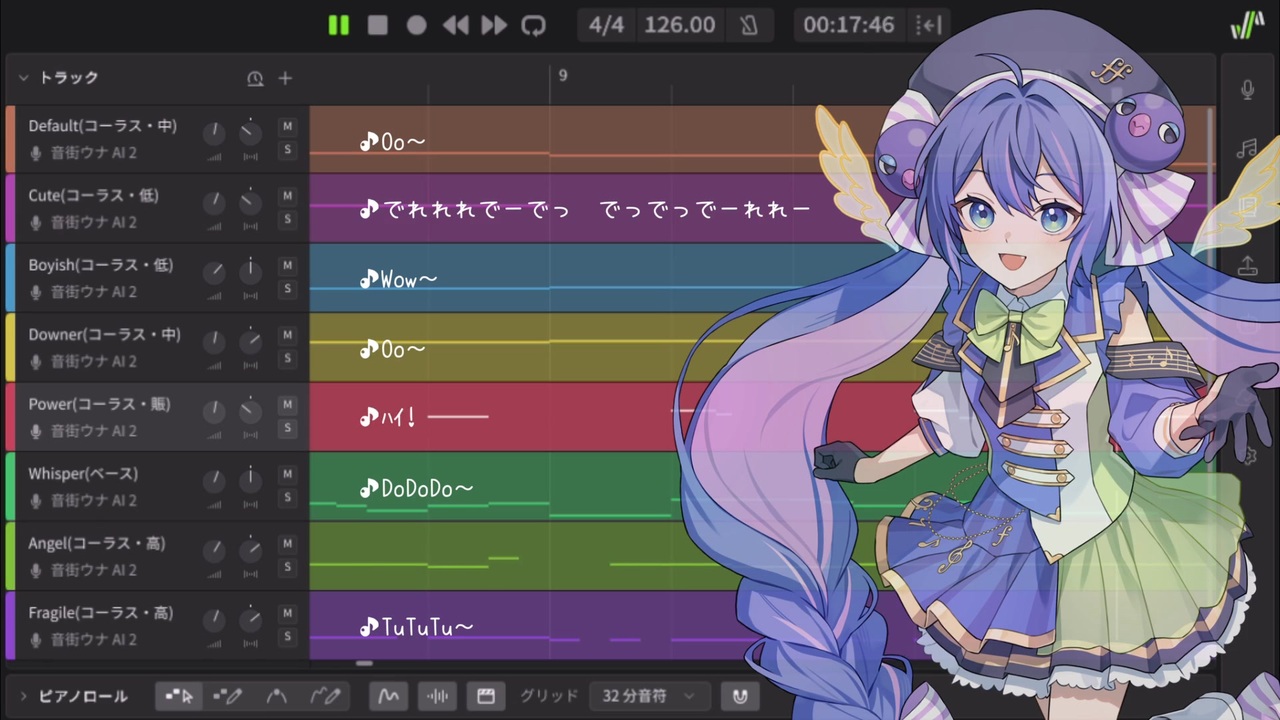Toggle the waveform display button
This screenshot has height=720, width=1280.
(x=437, y=696)
